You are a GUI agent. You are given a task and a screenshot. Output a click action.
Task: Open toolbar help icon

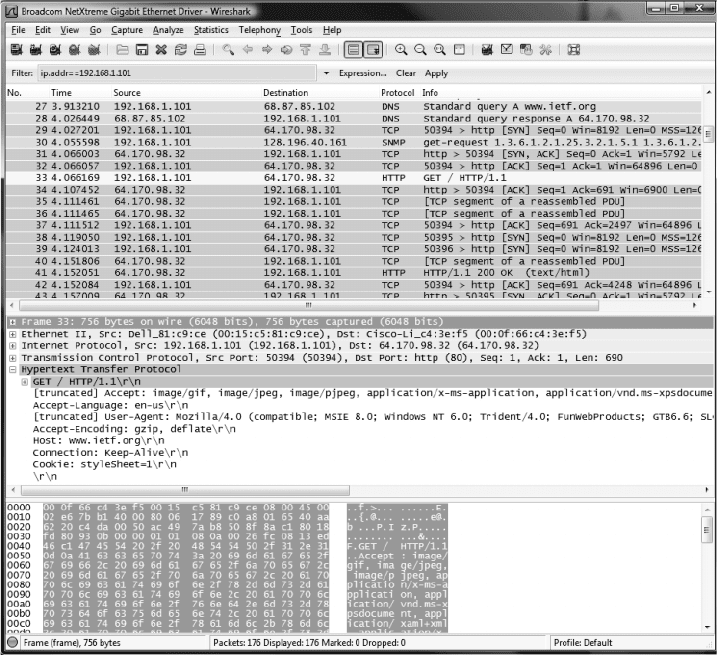pyautogui.click(x=574, y=49)
